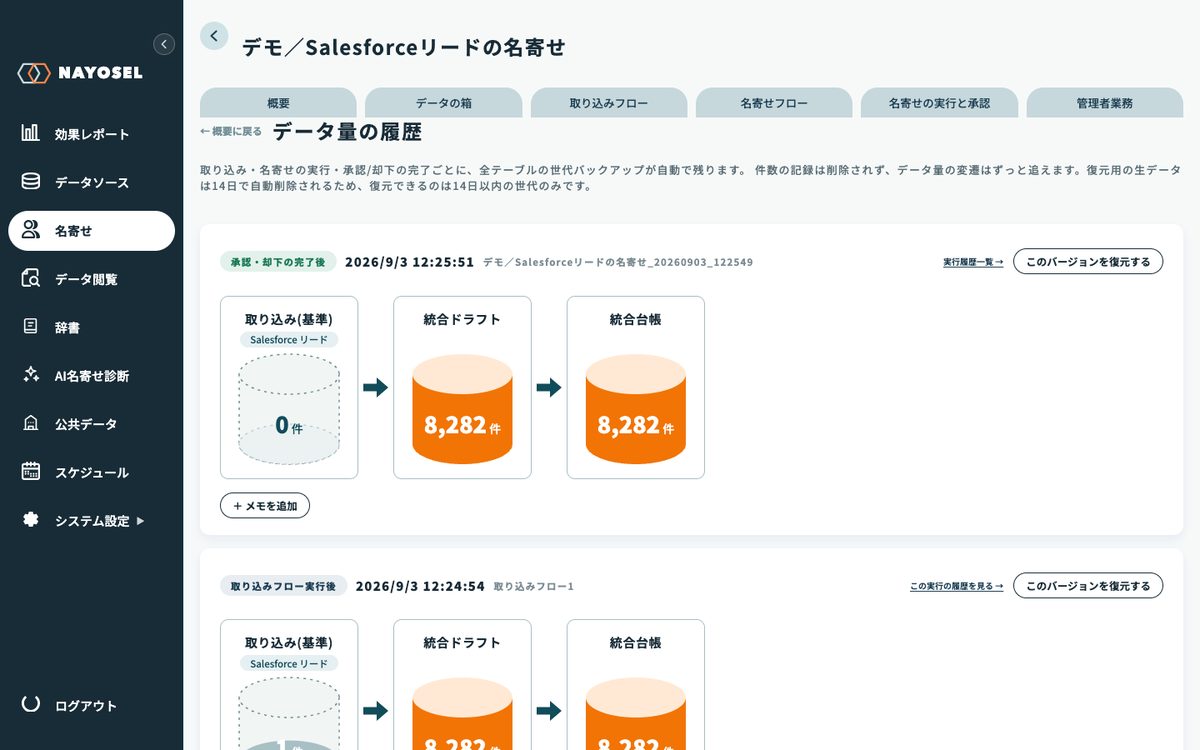Click 統合ドラフト cylinder in 12:25:51 entry

462,409
